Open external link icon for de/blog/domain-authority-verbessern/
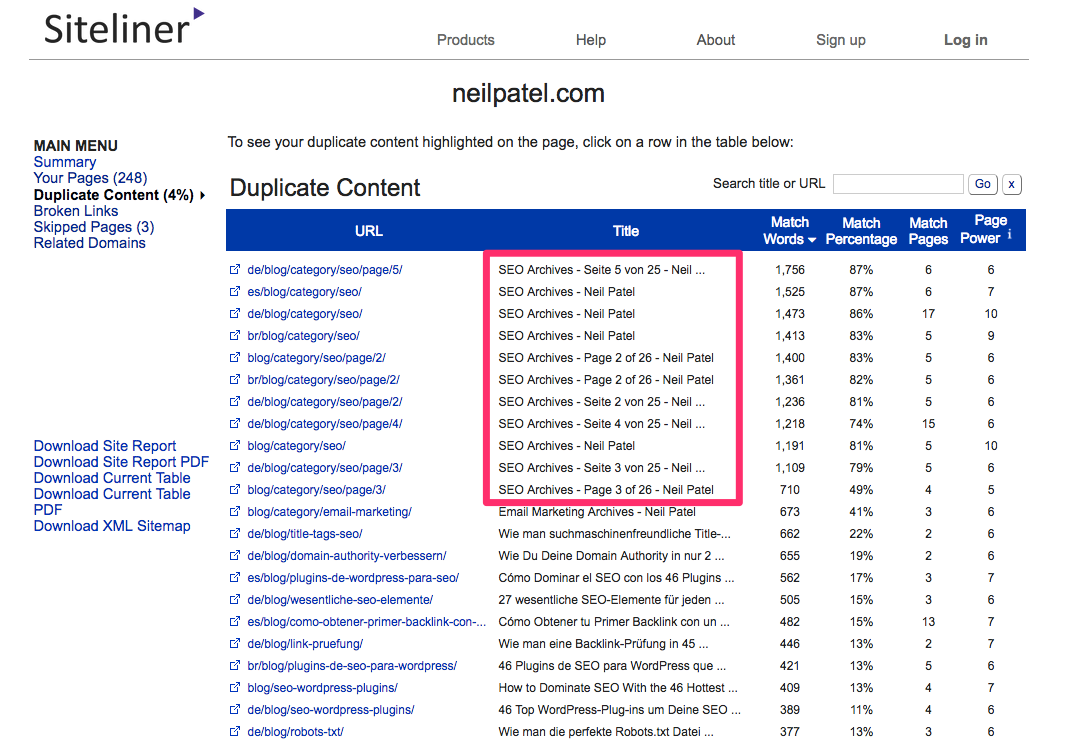This screenshot has height=740, width=1071. [x=234, y=556]
